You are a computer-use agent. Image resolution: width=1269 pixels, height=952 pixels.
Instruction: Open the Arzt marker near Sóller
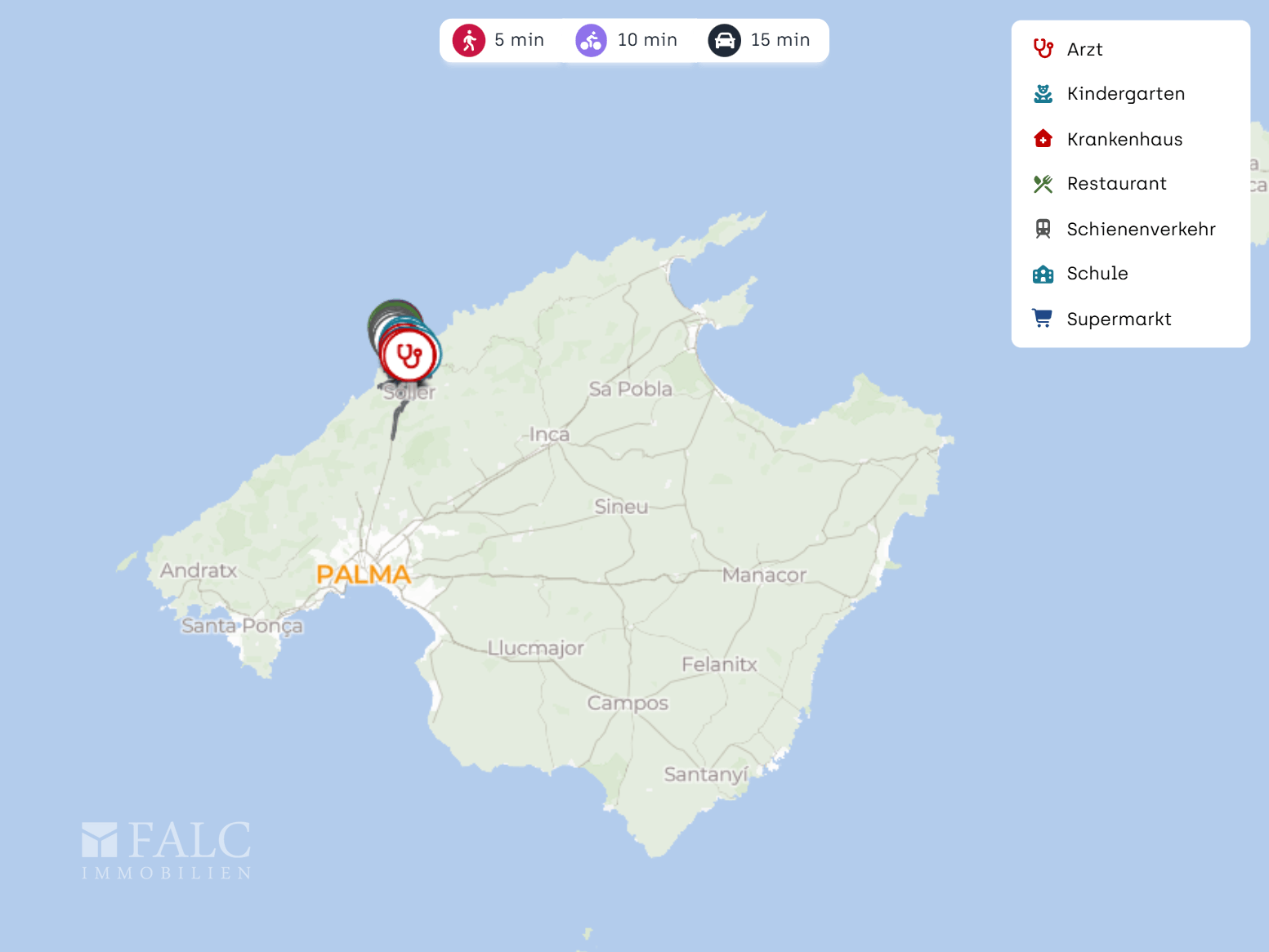point(409,354)
